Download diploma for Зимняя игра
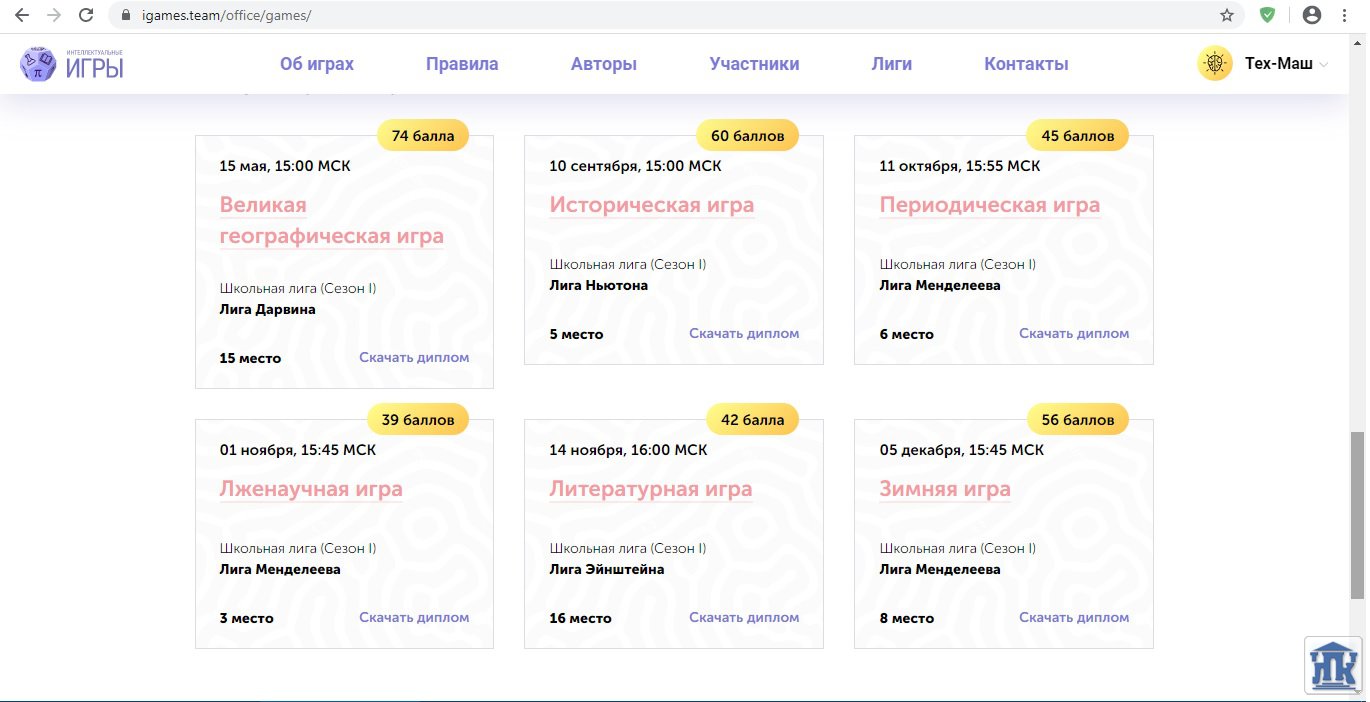Screen dimensions: 1370x702 (x=1074, y=618)
